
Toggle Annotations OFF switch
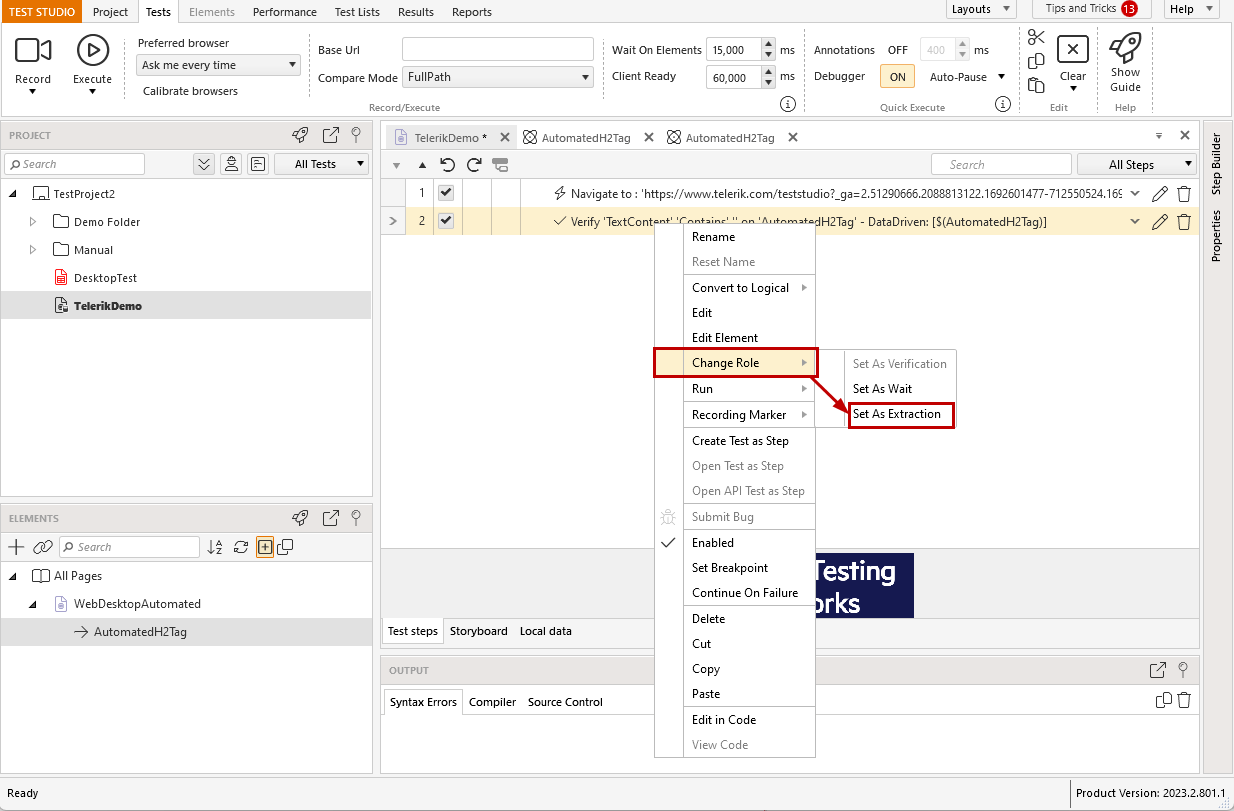pyautogui.click(x=897, y=50)
